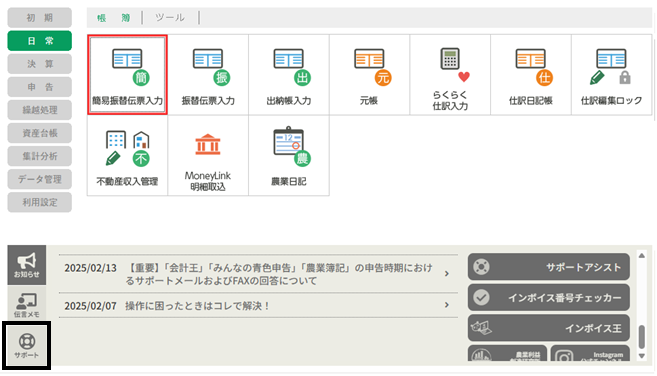
Task: Select the 伝言メモ icon
Action: (x=27, y=304)
